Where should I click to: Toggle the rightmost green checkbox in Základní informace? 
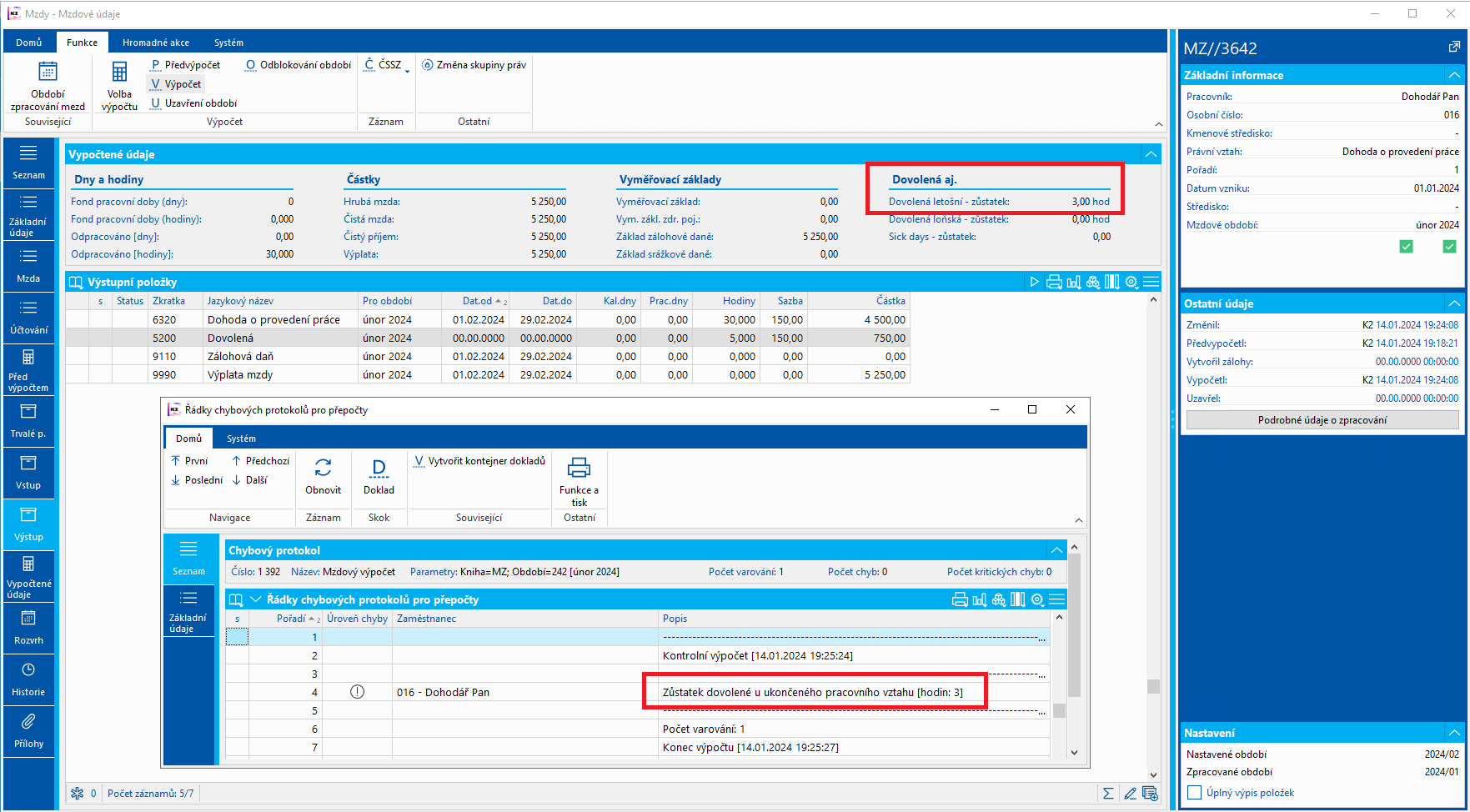(x=1449, y=247)
